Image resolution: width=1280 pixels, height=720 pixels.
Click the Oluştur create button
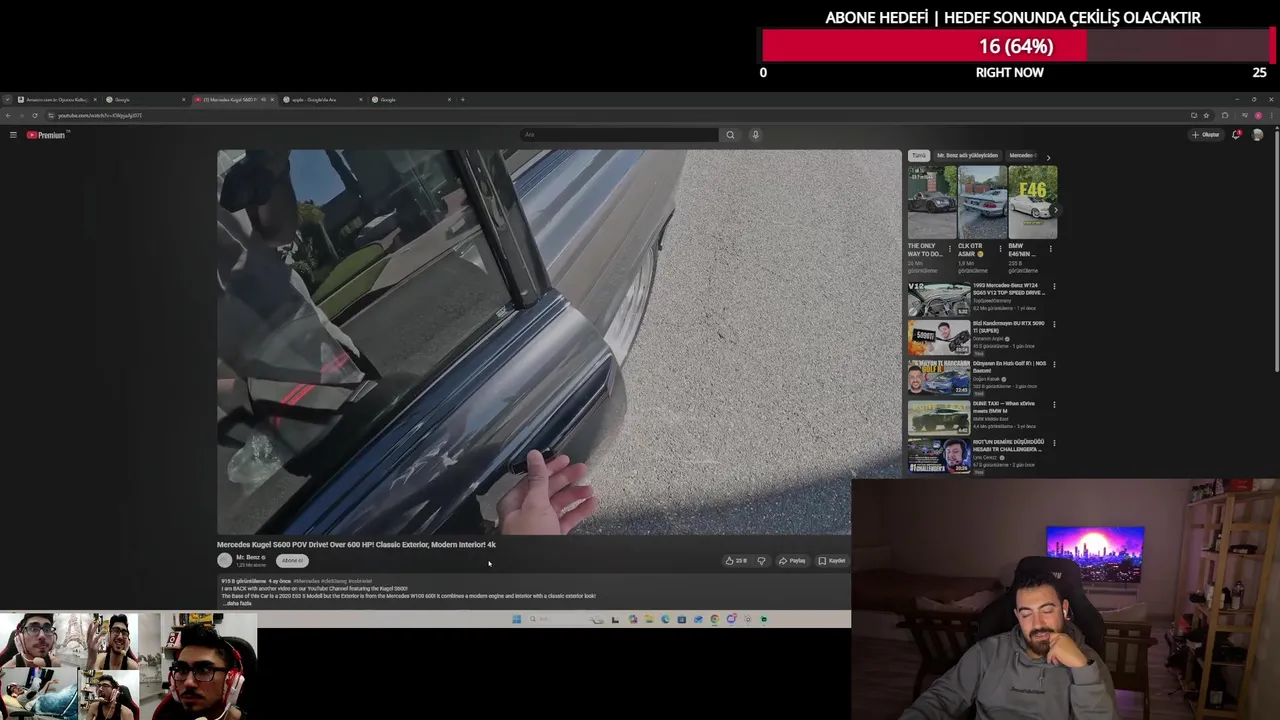(1206, 135)
